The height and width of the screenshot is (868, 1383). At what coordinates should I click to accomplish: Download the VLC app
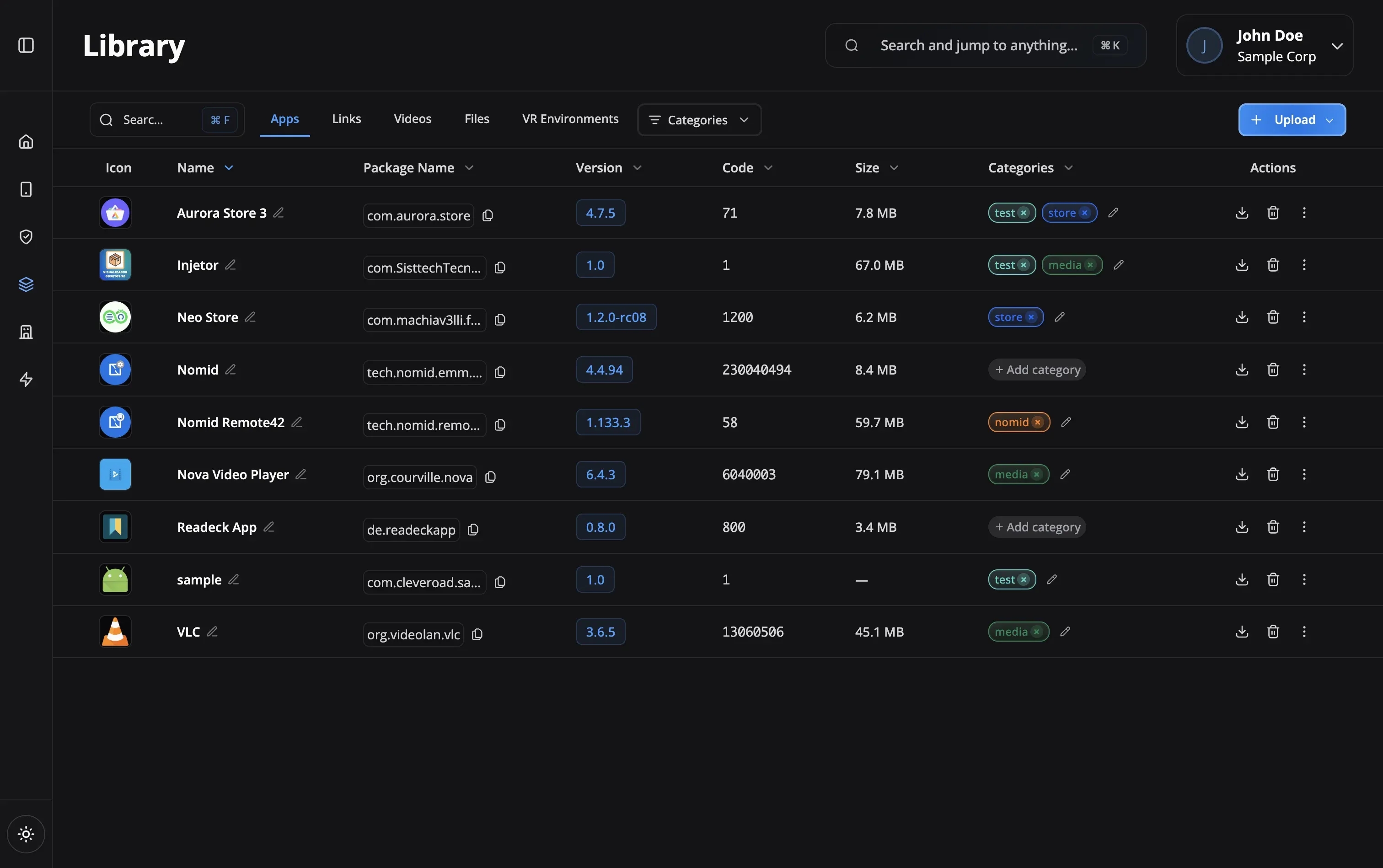1241,632
